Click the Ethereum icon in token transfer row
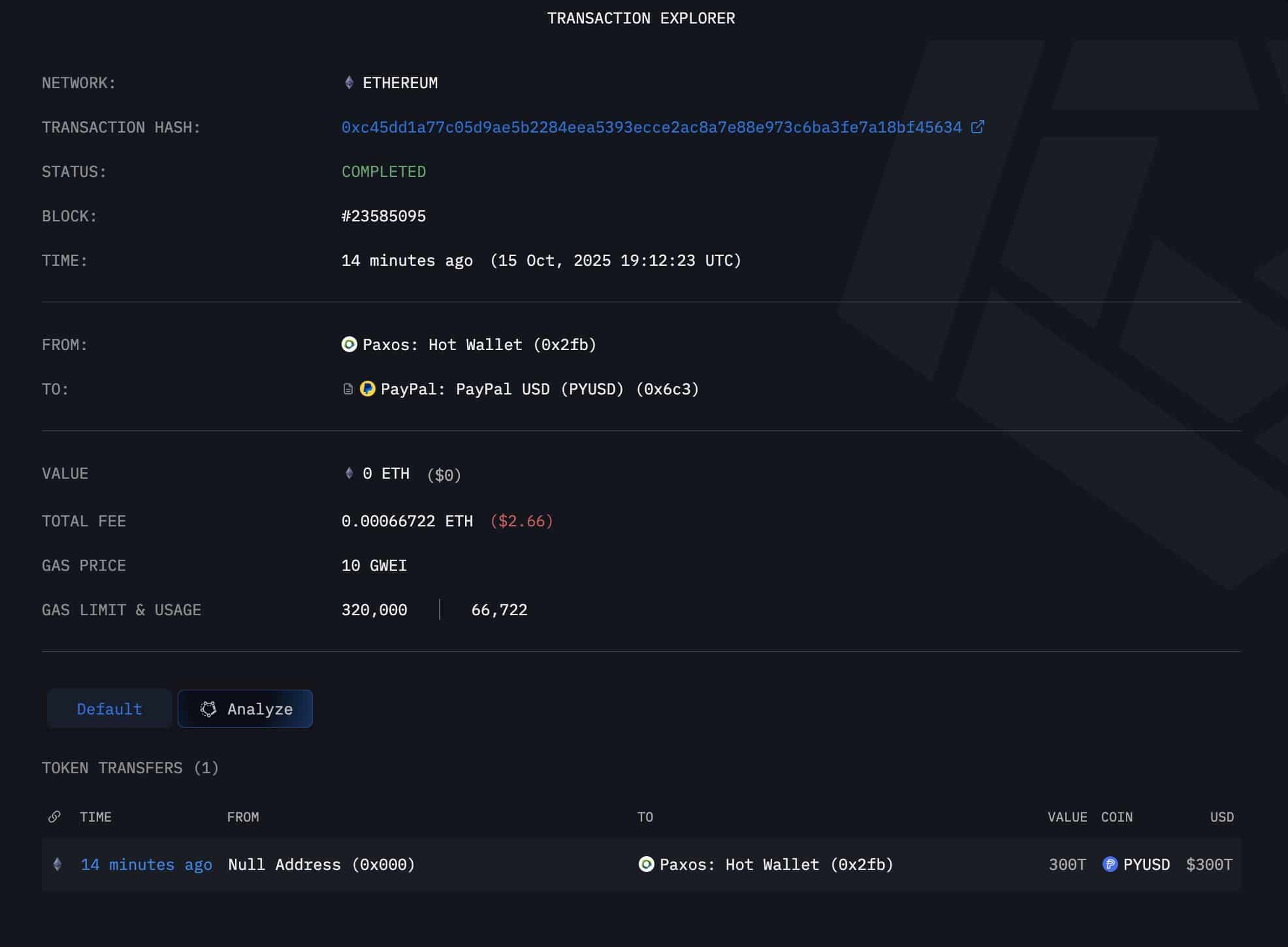 click(x=57, y=864)
